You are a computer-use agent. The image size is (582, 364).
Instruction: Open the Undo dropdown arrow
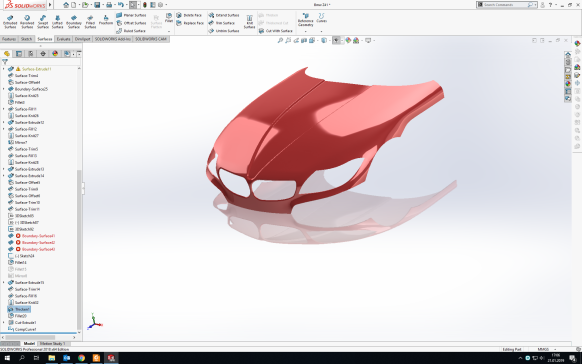pyautogui.click(x=127, y=5)
